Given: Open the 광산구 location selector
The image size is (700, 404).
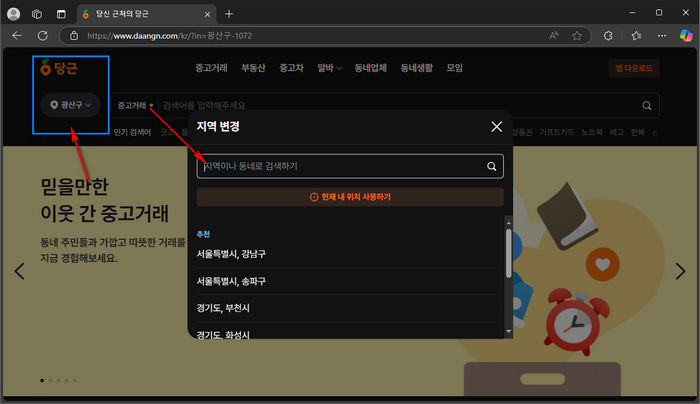Looking at the screenshot, I should [71, 105].
